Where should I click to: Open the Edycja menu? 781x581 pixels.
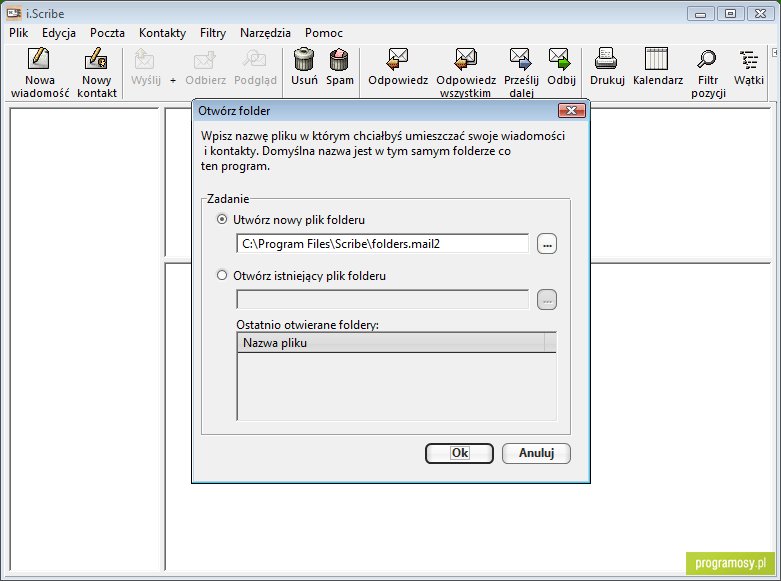(x=59, y=33)
